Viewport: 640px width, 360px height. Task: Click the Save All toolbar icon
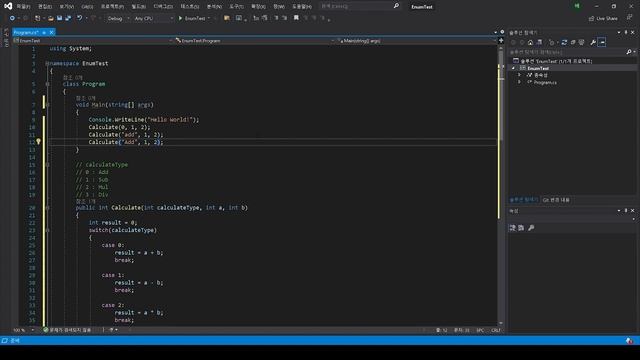pyautogui.click(x=68, y=18)
